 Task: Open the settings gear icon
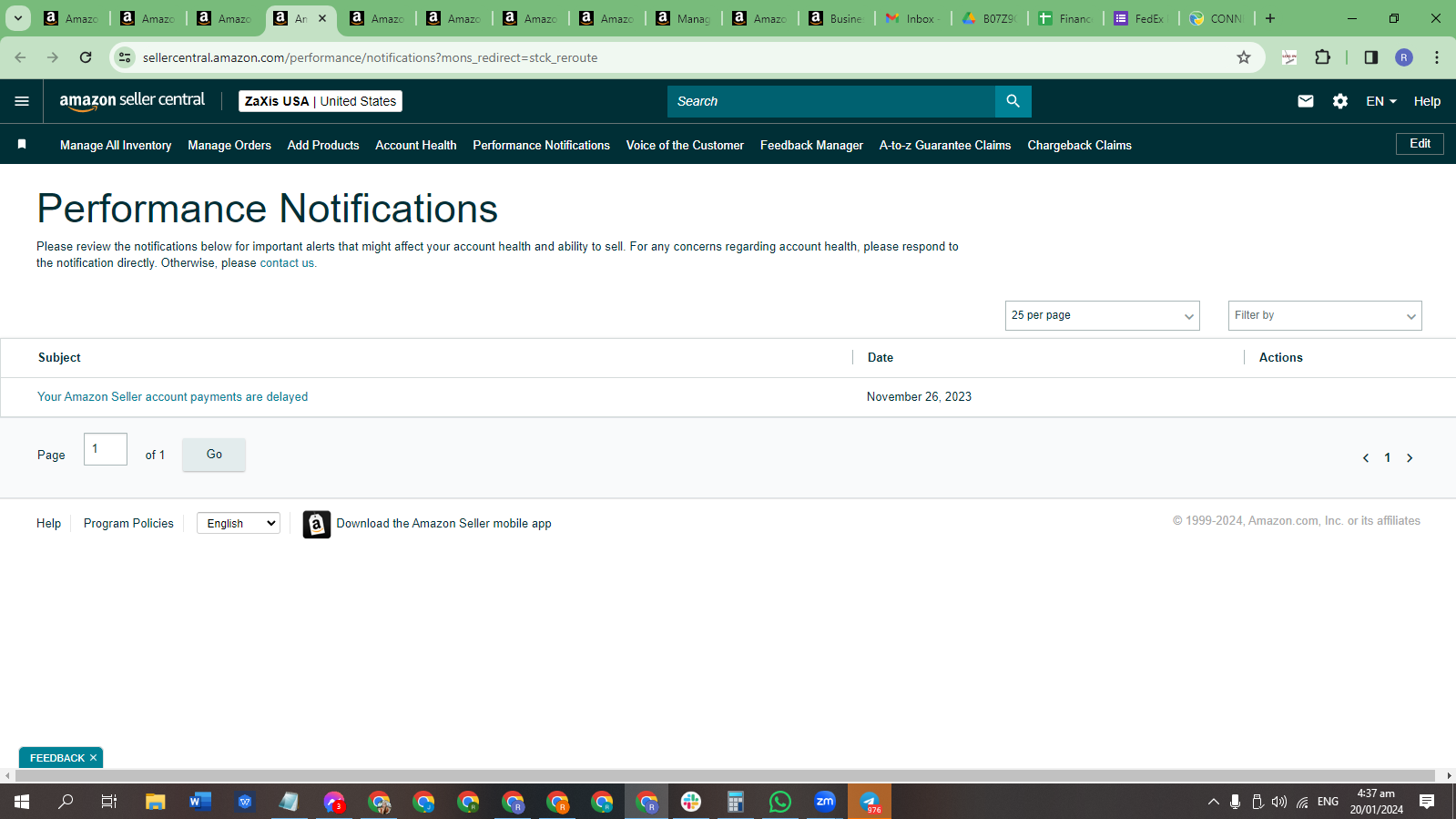[1339, 101]
